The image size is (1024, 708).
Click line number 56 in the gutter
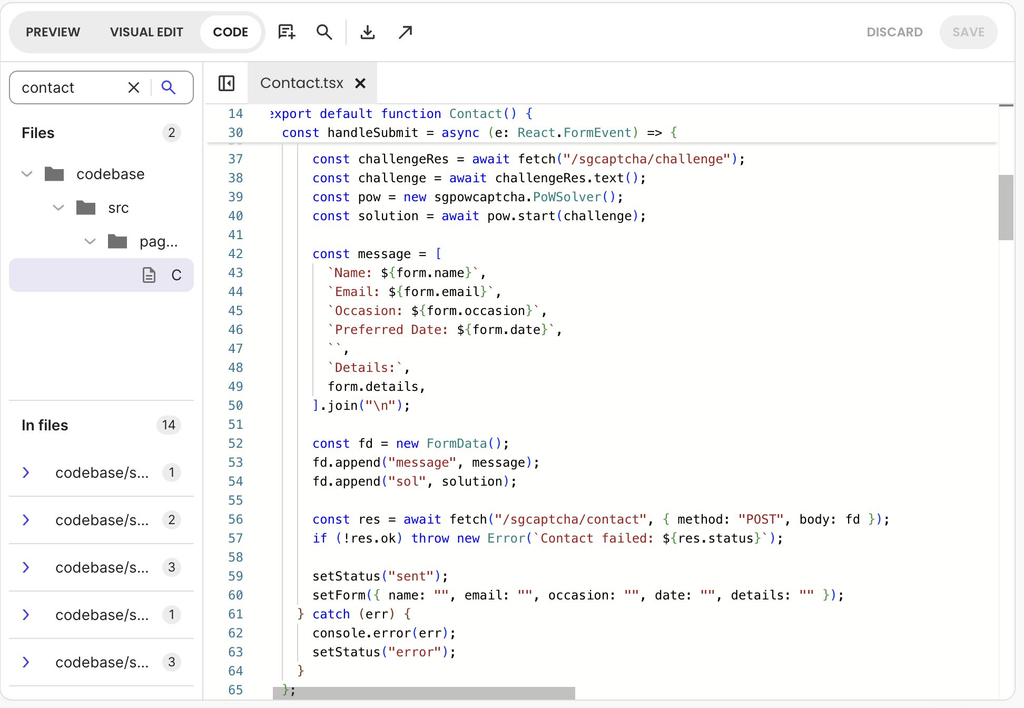[x=235, y=519]
